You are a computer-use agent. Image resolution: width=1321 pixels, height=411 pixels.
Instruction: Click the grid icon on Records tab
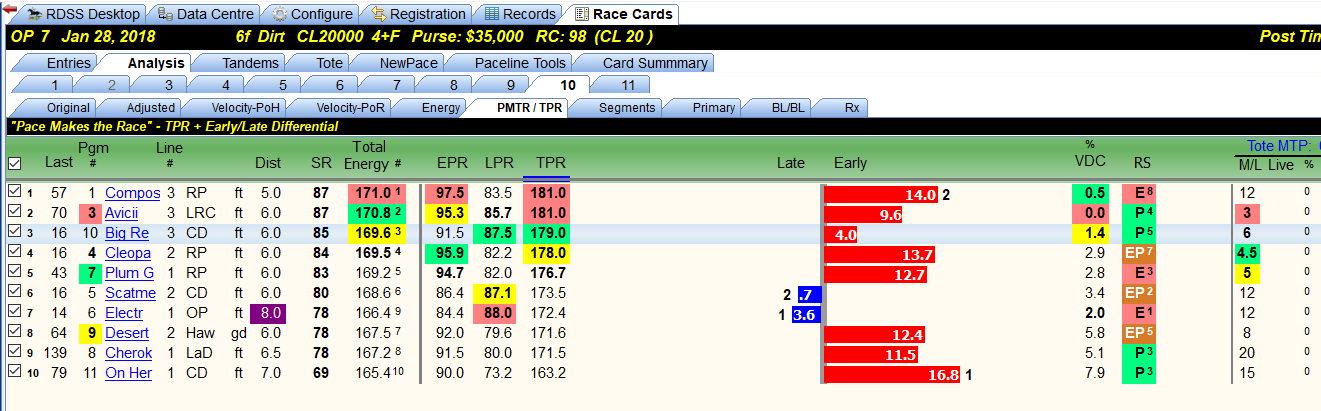[491, 15]
